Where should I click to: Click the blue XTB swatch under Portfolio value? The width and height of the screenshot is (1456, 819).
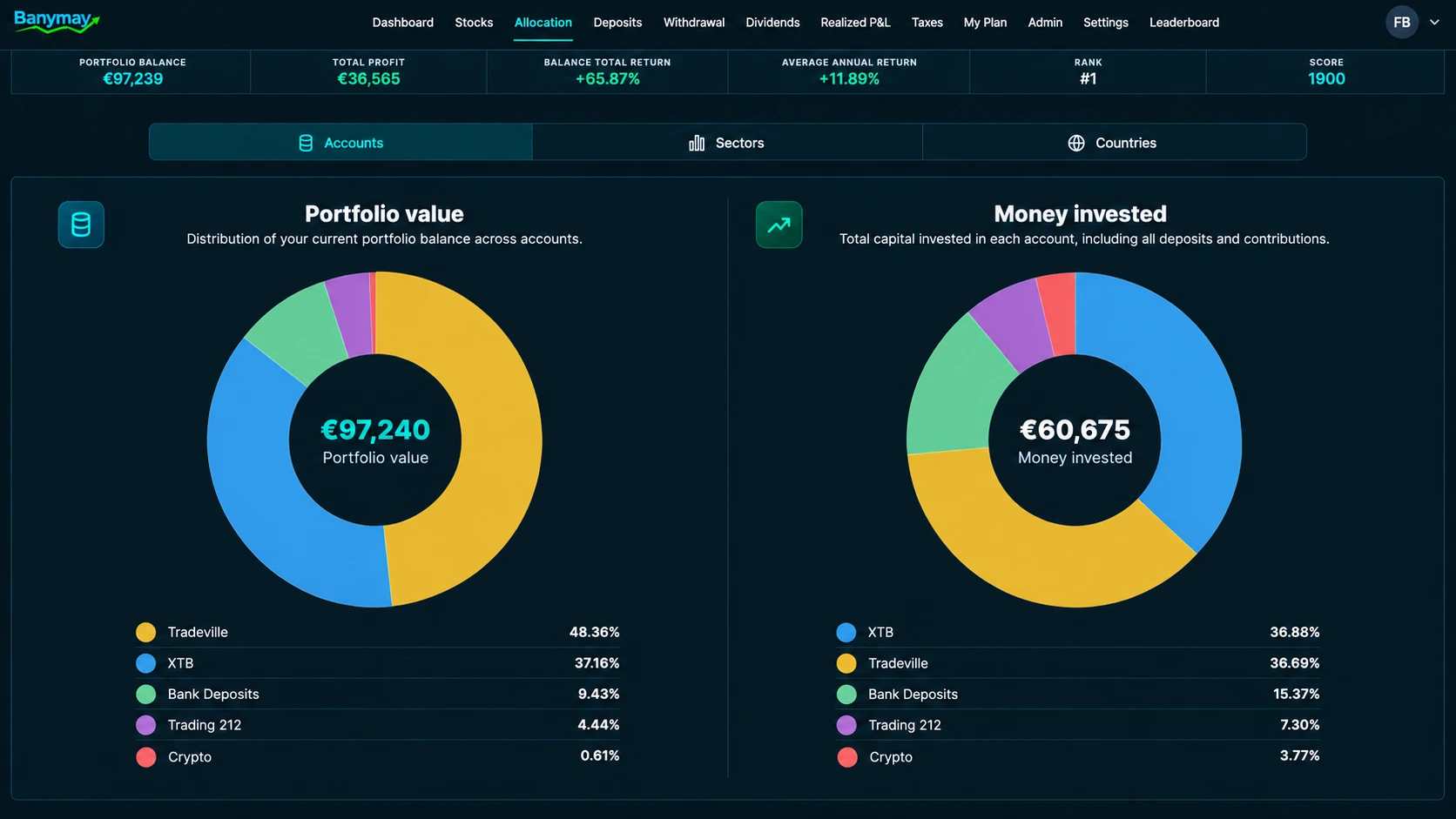click(x=146, y=663)
